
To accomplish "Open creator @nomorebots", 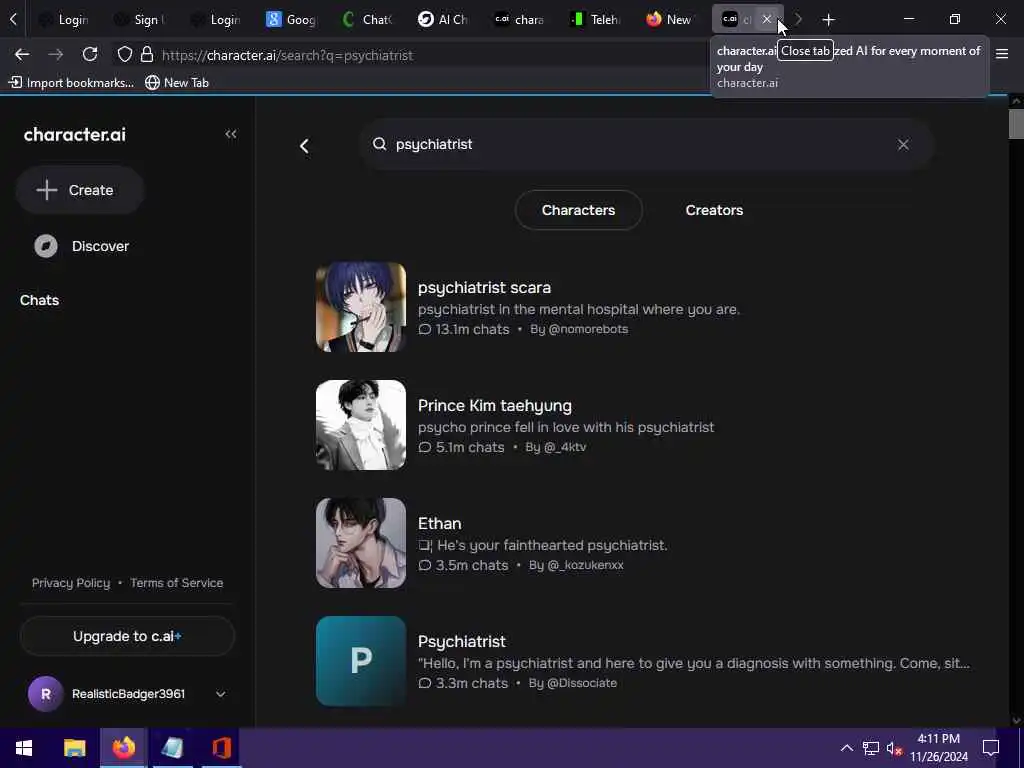I will [588, 329].
